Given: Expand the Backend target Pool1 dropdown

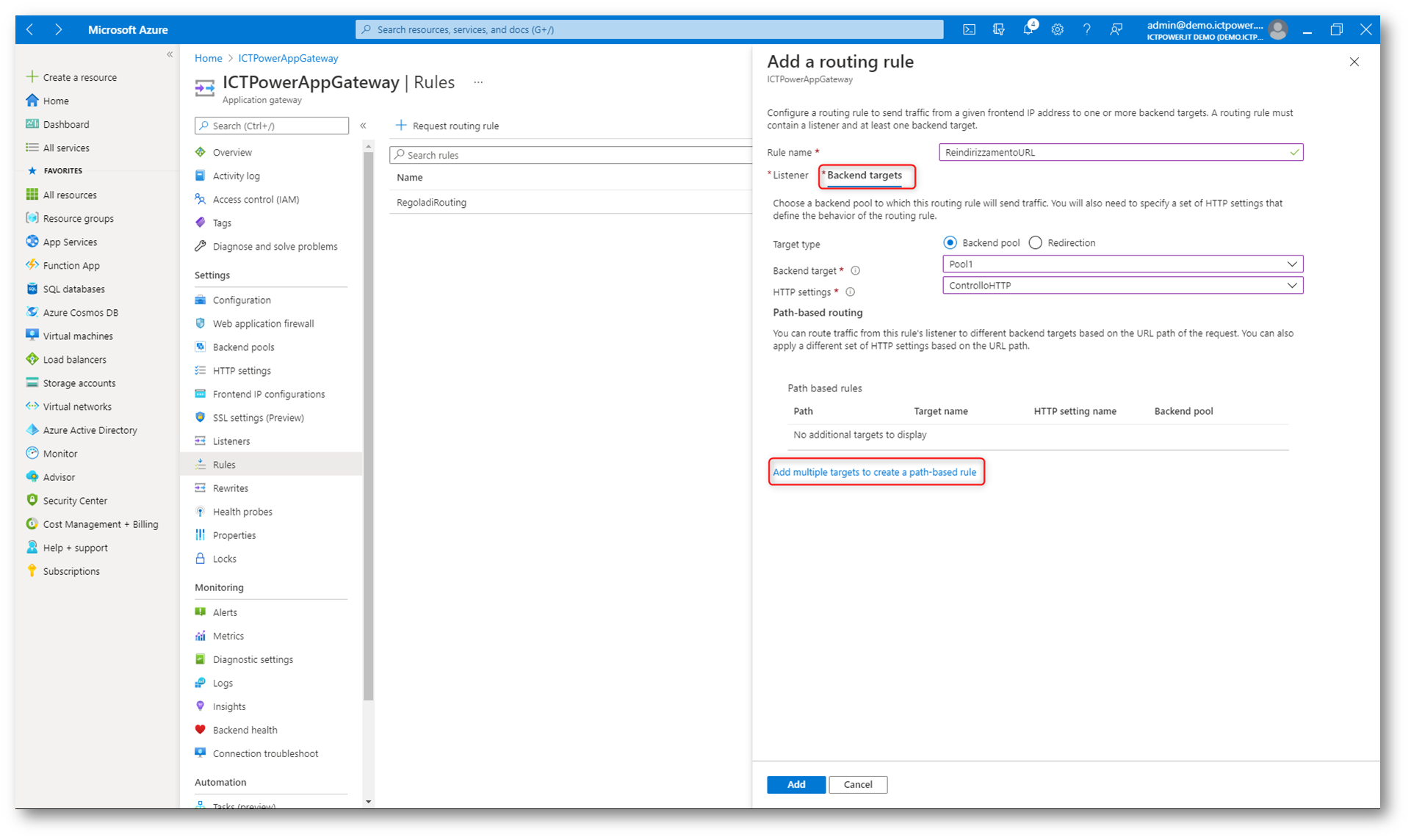Looking at the screenshot, I should (x=1122, y=264).
